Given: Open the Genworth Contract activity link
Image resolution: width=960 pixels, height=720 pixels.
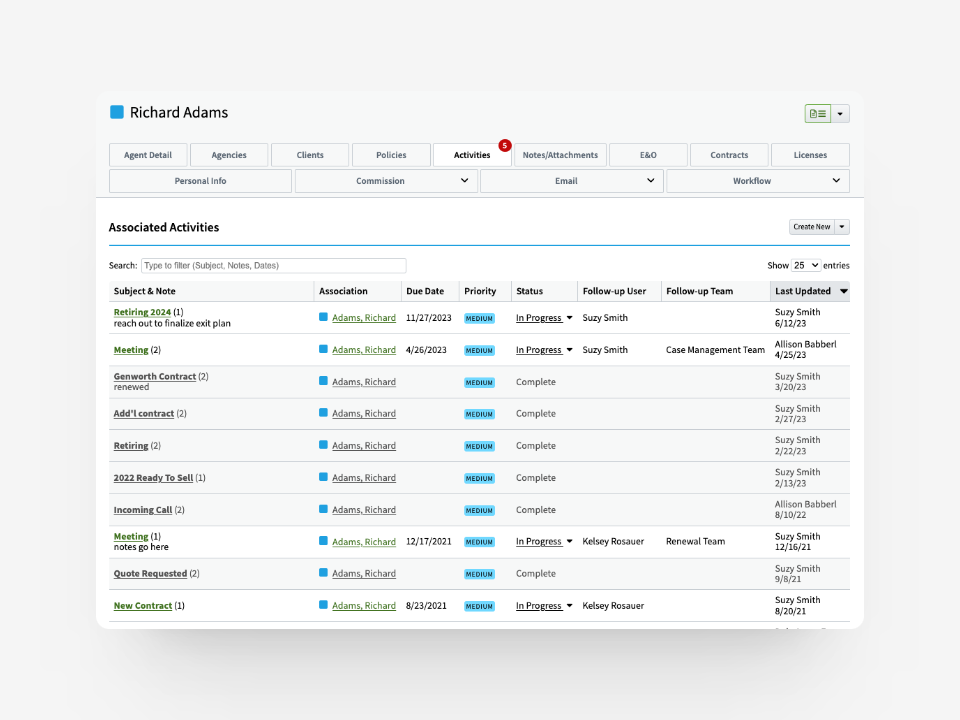Looking at the screenshot, I should pyautogui.click(x=154, y=377).
